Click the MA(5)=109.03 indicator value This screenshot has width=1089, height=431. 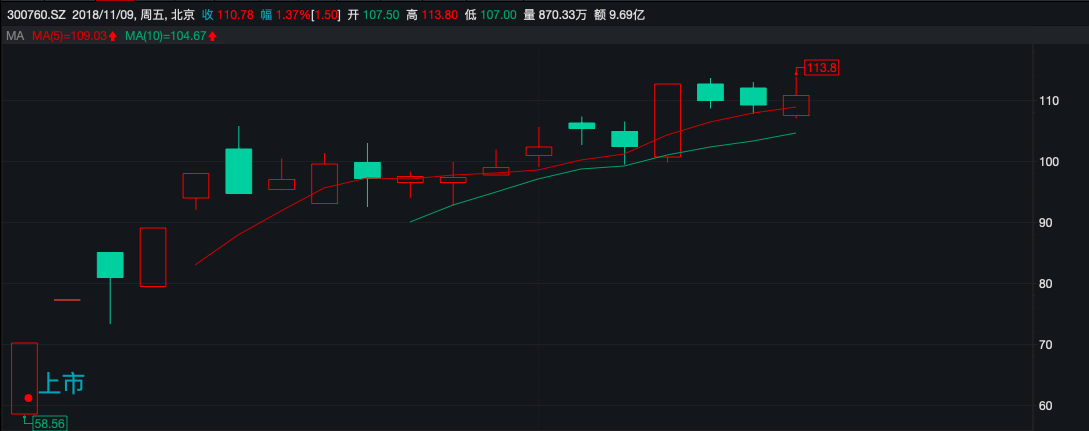69,36
